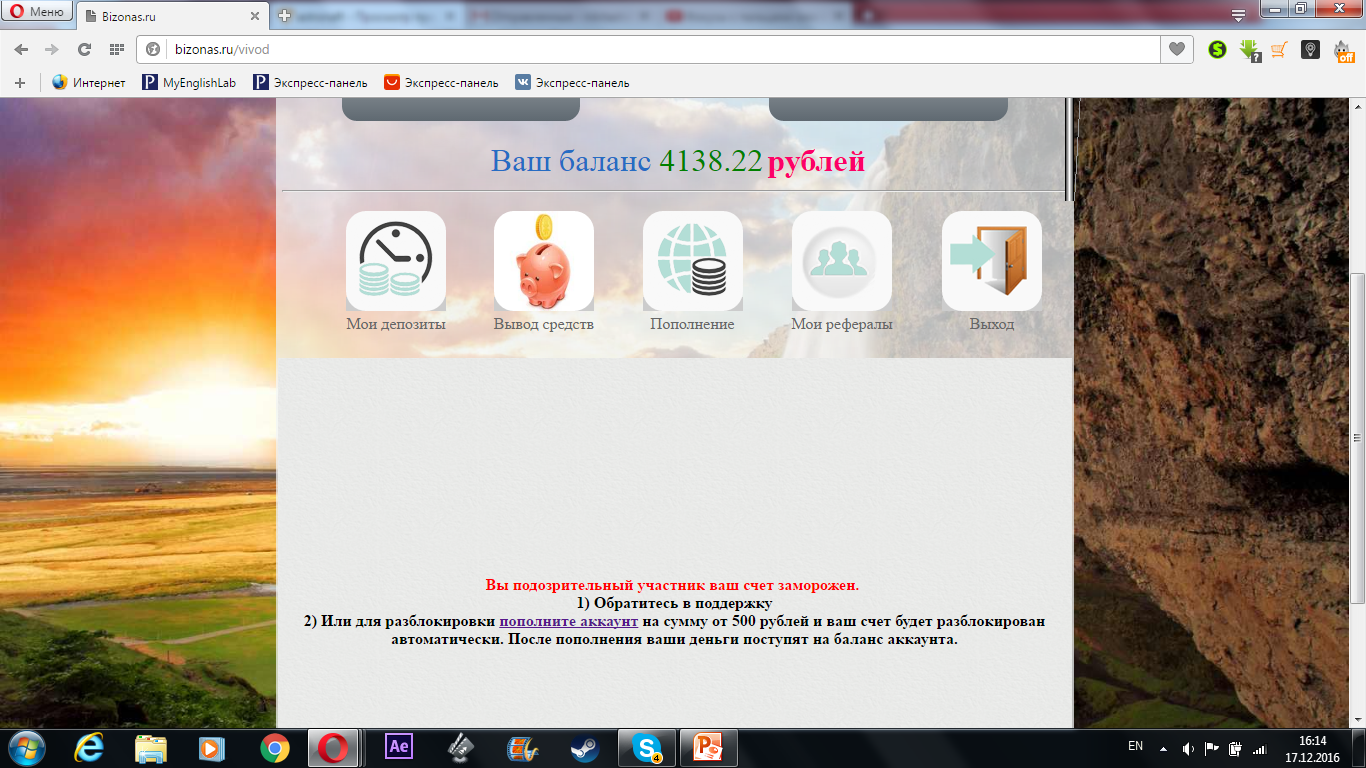
Task: Open the Opera Меню button
Action: 37,13
